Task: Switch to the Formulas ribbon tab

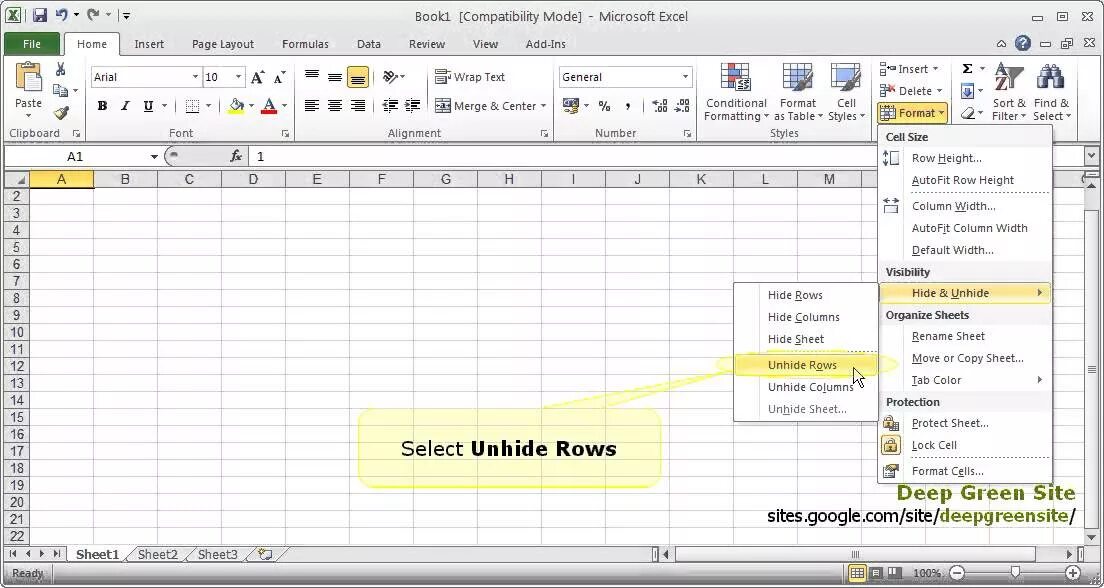Action: coord(305,44)
